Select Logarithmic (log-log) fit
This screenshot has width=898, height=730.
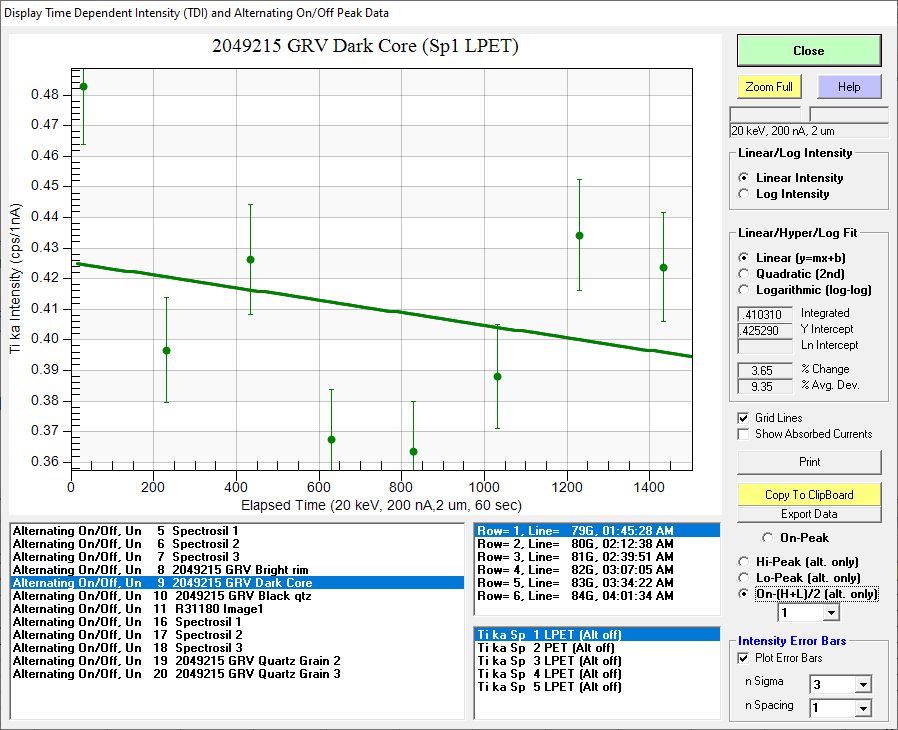coord(743,290)
